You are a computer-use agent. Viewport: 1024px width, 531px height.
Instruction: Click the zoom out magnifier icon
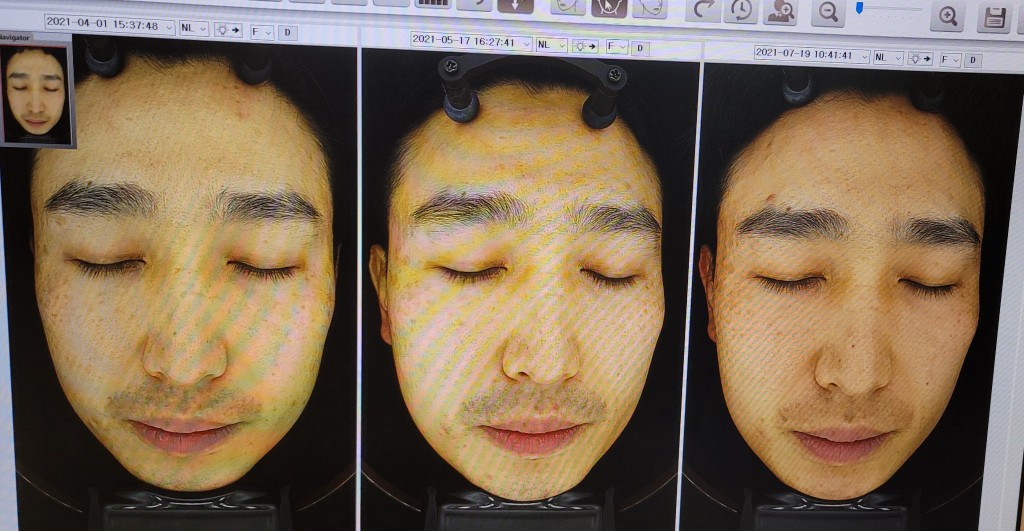pyautogui.click(x=828, y=12)
